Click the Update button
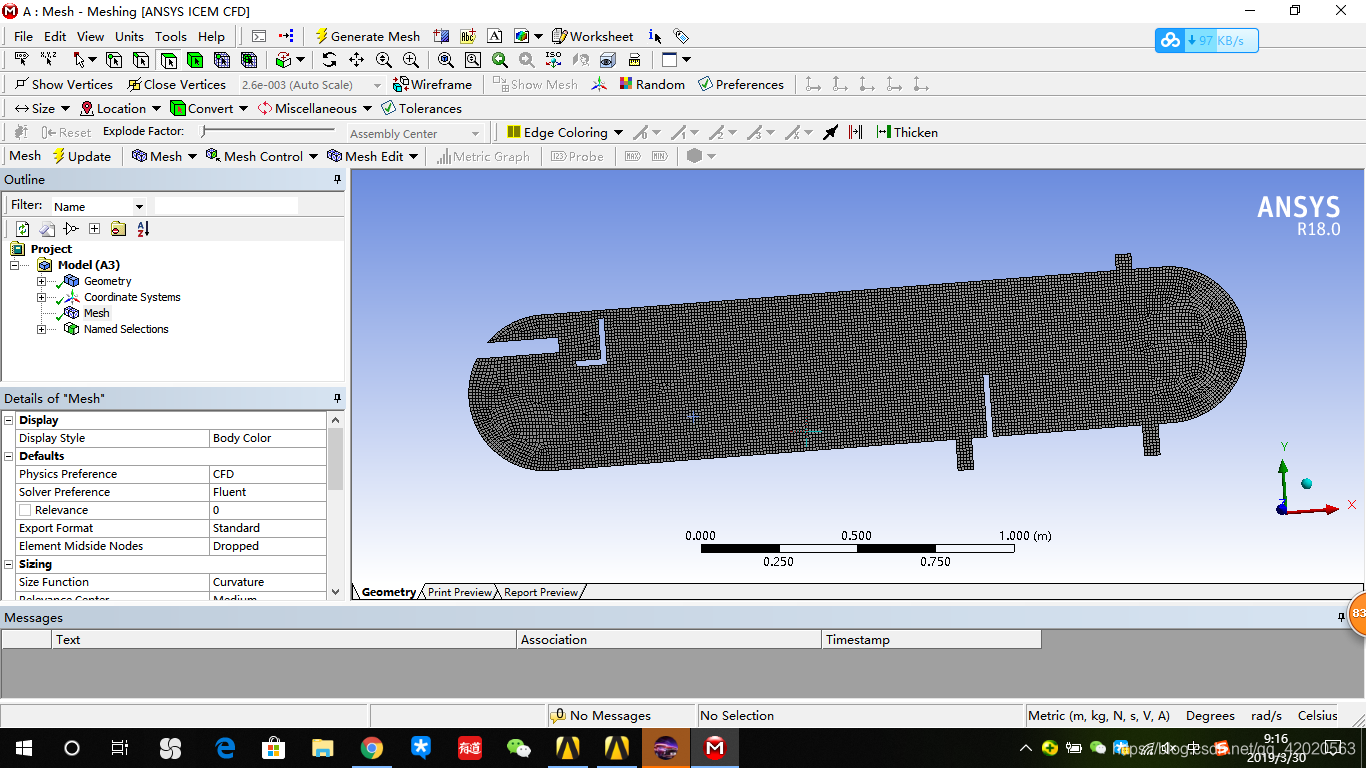1366x768 pixels. [81, 156]
